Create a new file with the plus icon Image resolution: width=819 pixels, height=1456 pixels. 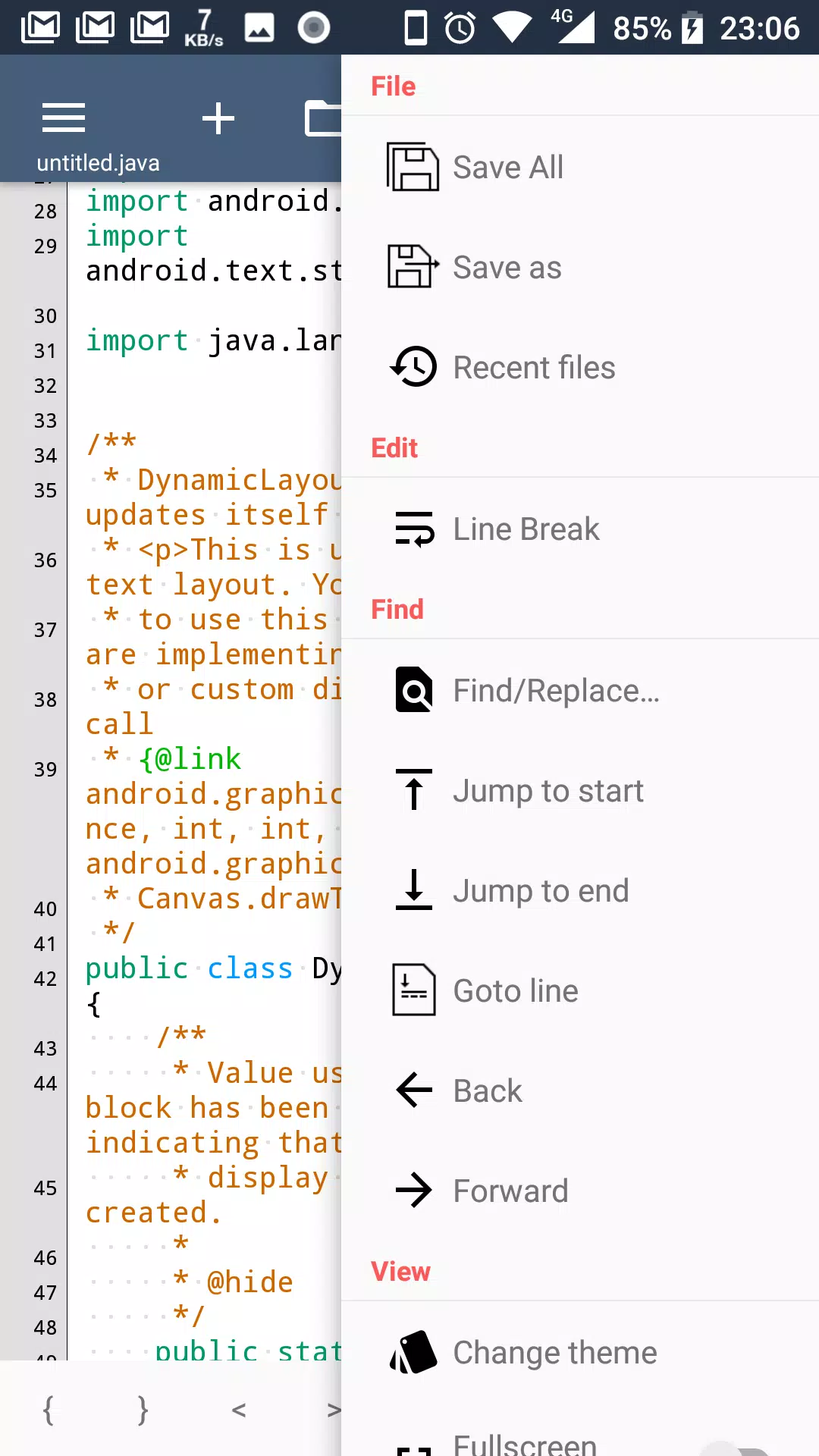[x=218, y=118]
